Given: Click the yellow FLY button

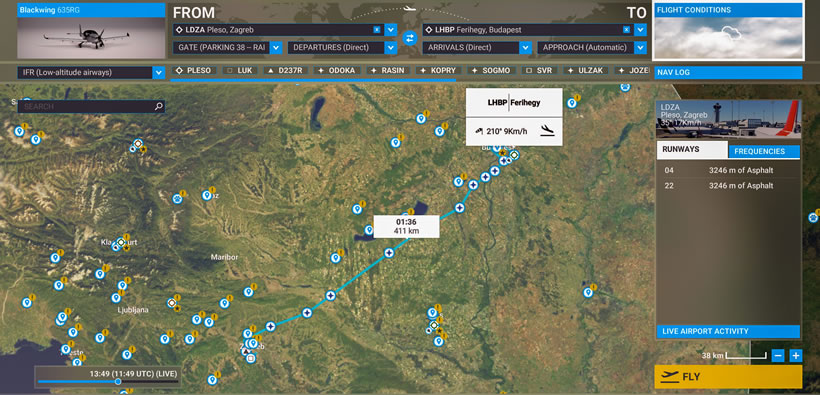Looking at the screenshot, I should (x=727, y=377).
